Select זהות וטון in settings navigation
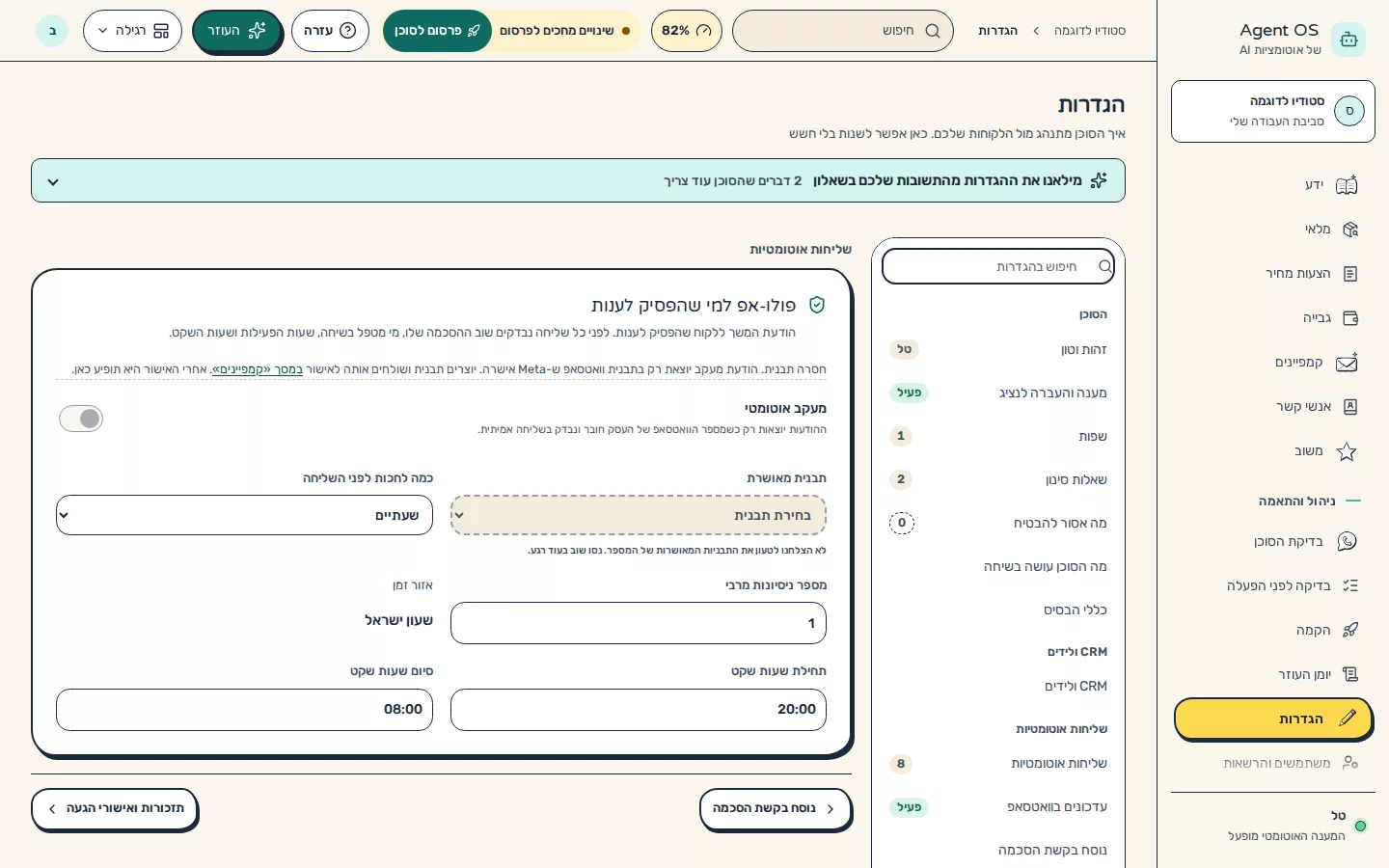This screenshot has width=1389, height=868. click(997, 349)
